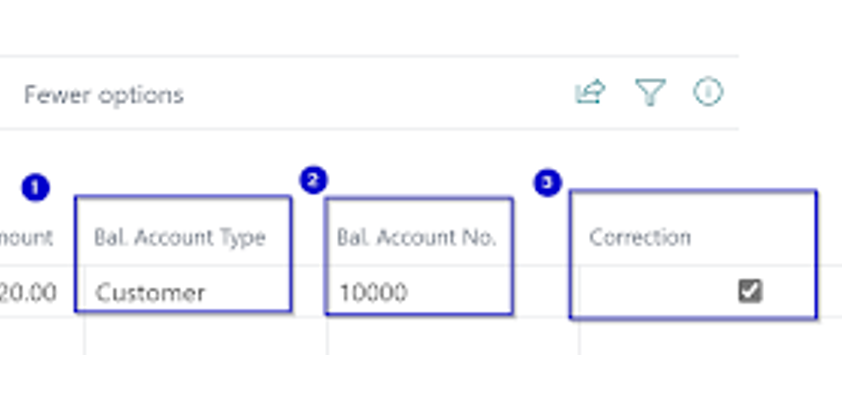Image resolution: width=859 pixels, height=403 pixels.
Task: Open the Bal. Account No. lookup showing 10000
Action: tap(420, 293)
